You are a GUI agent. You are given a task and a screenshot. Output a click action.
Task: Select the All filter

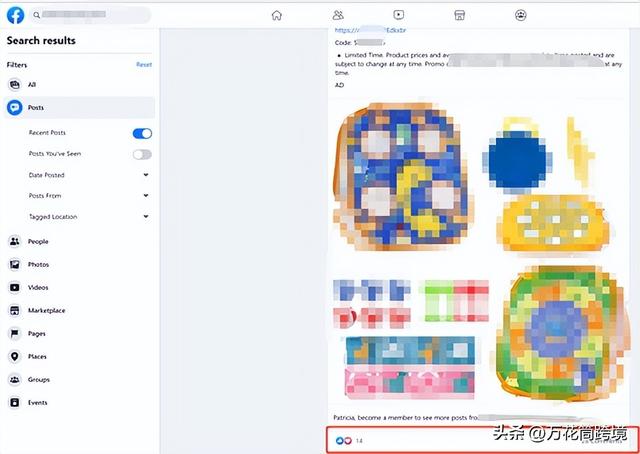[79, 85]
